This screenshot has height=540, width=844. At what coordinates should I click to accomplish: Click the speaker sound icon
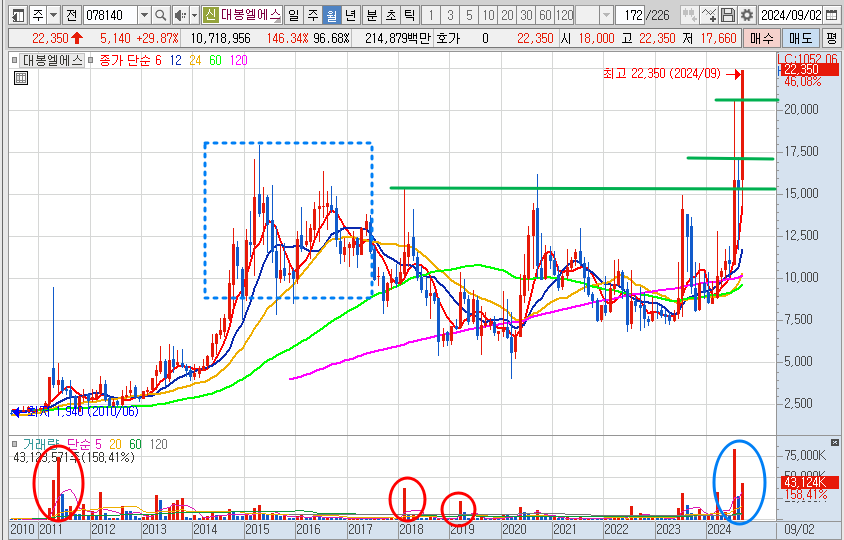181,15
